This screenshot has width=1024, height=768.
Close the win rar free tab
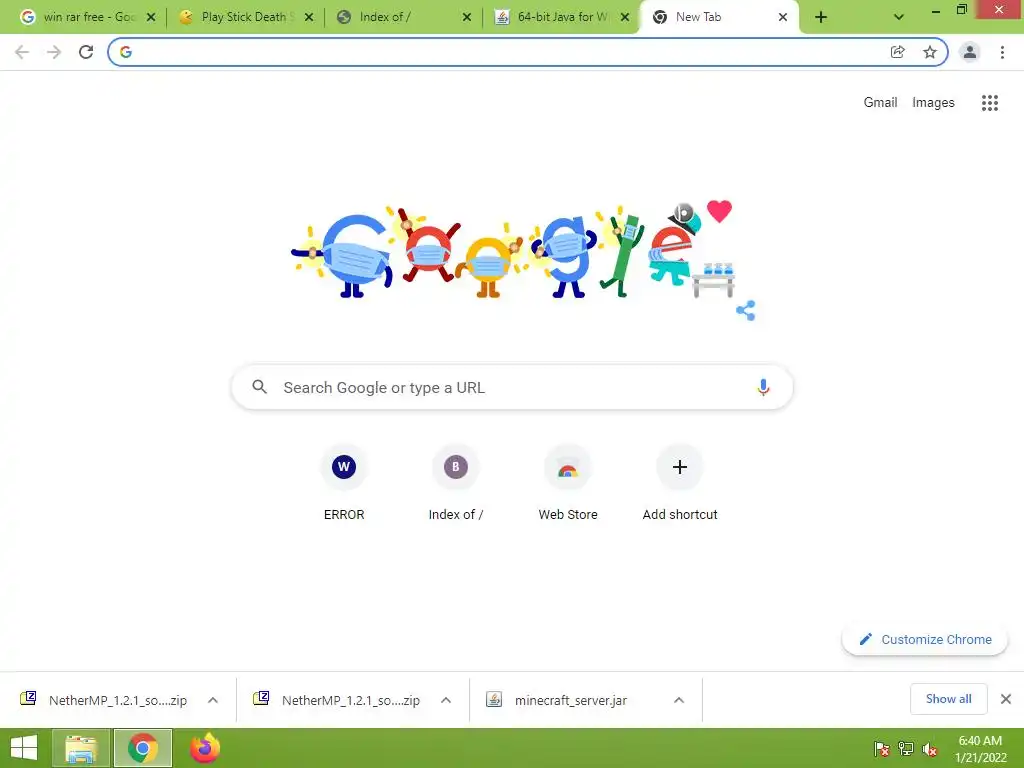(x=151, y=17)
